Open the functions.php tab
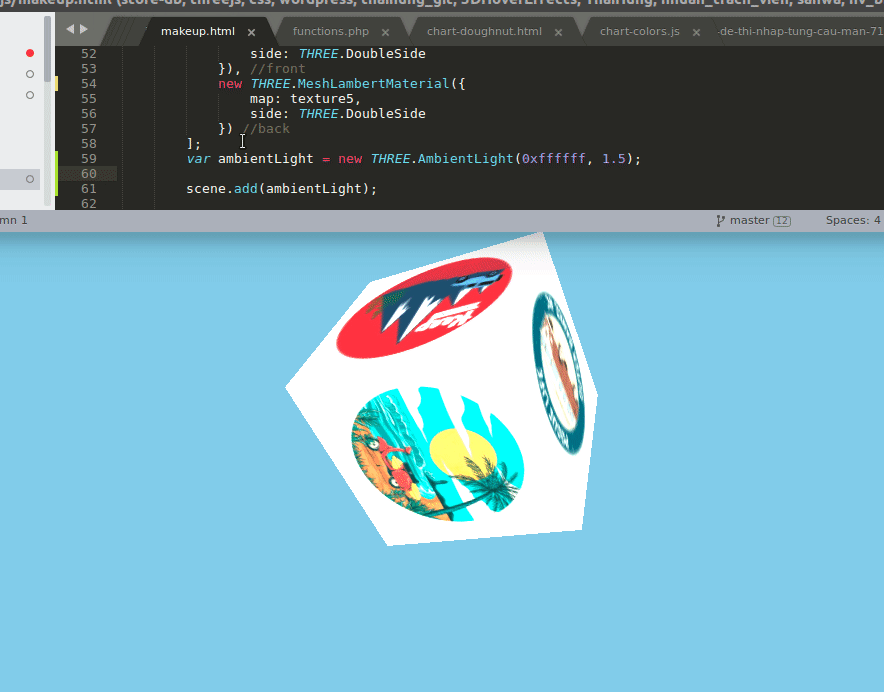Screen dimensions: 884x692 tap(331, 31)
